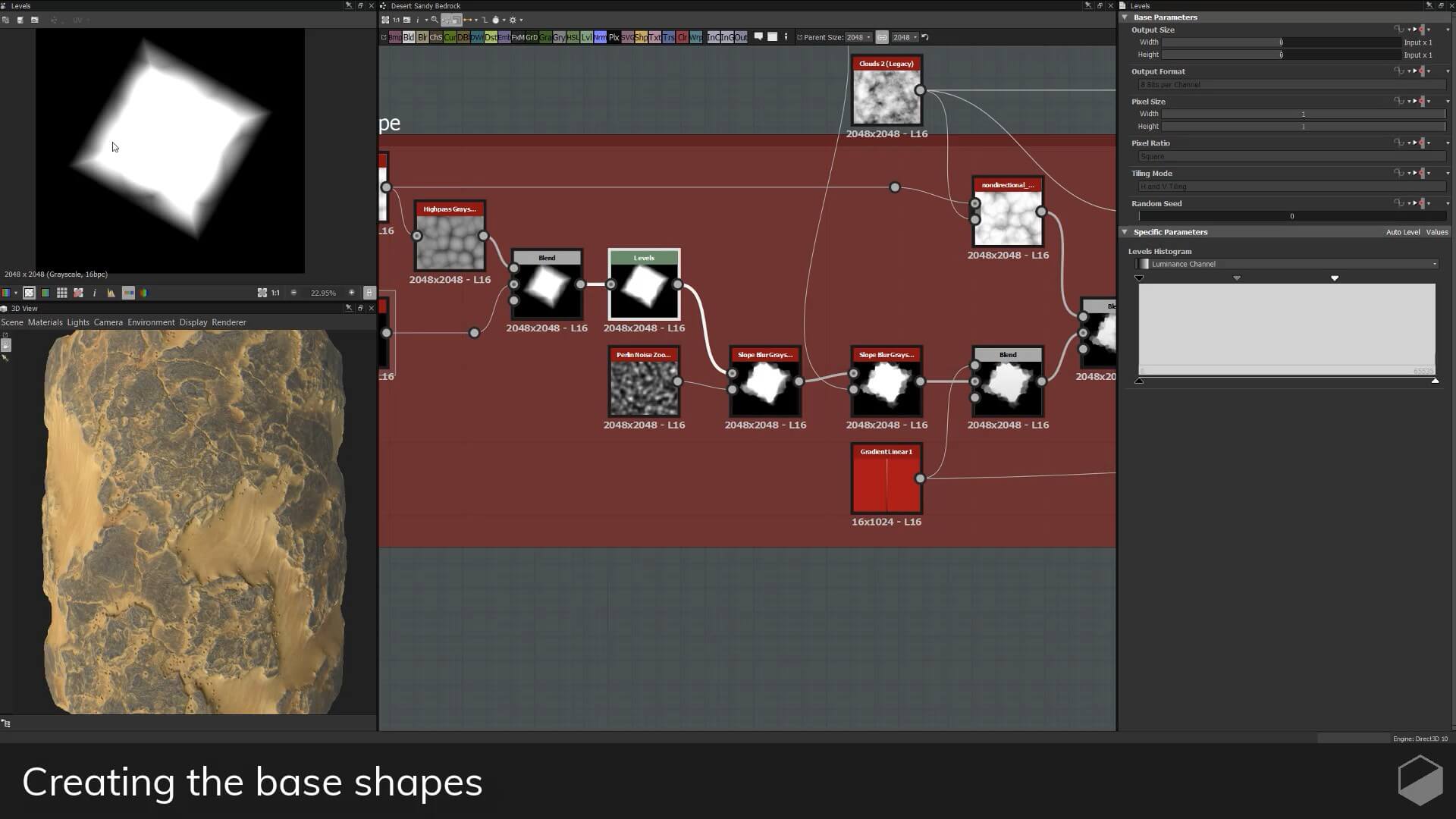Open the Lights menu in 3D View

click(78, 322)
